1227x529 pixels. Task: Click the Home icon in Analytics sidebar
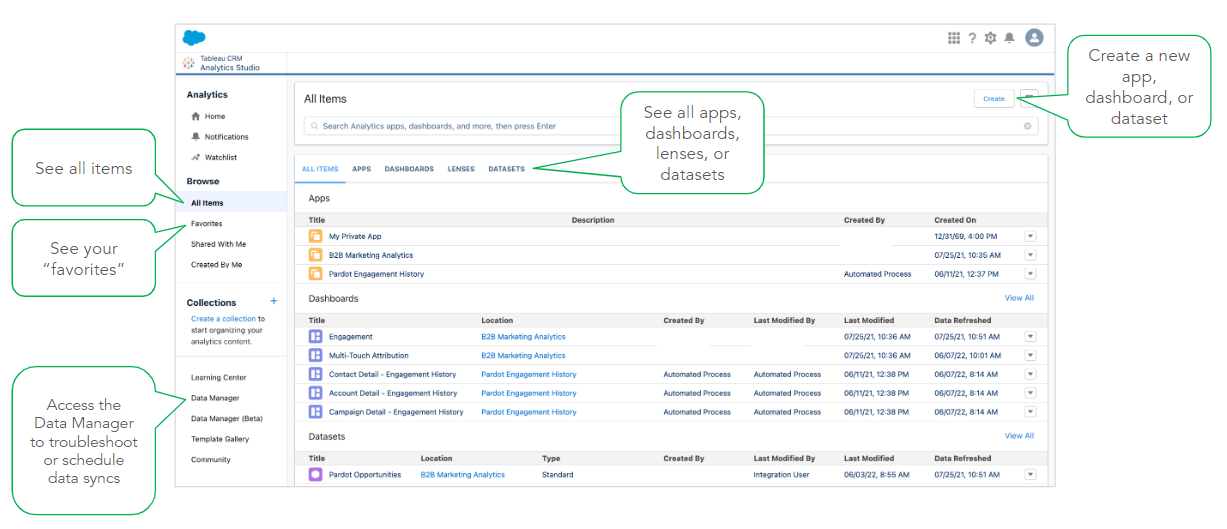tap(196, 116)
